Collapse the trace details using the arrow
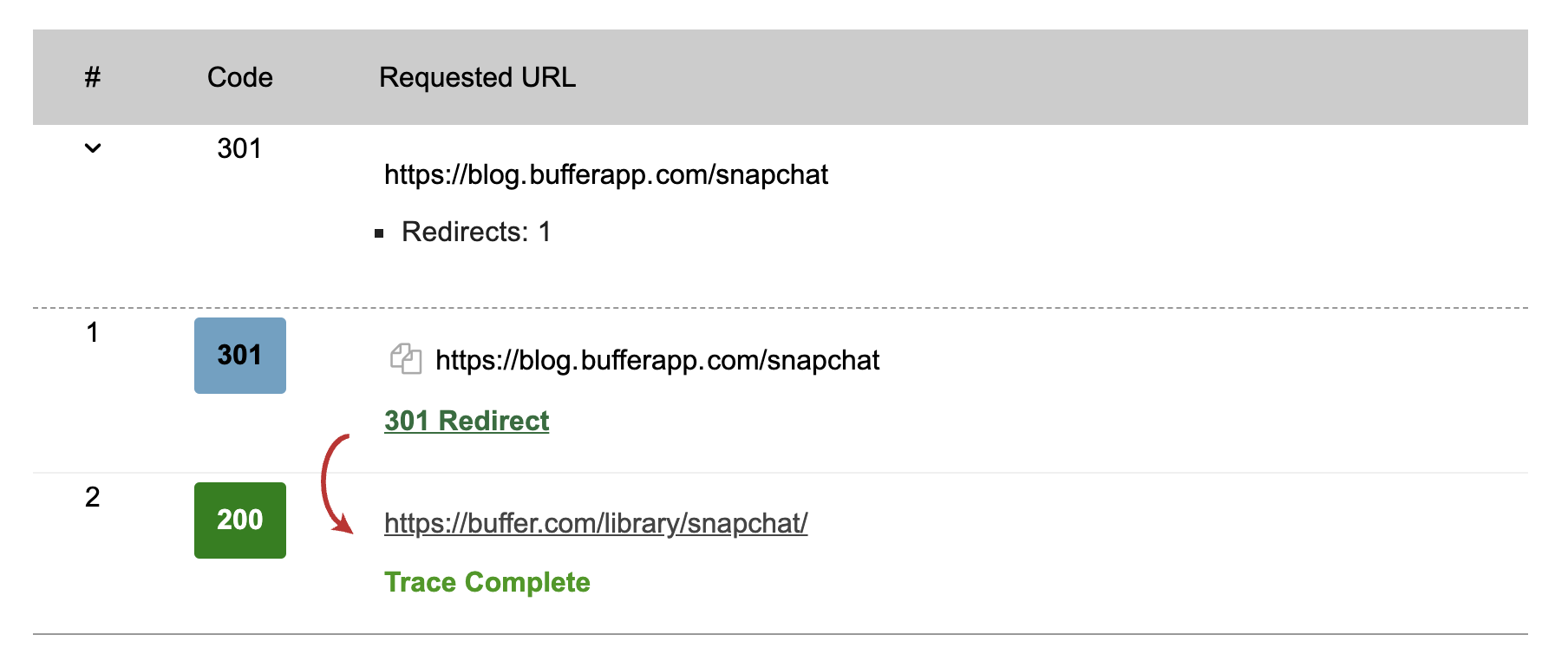 tap(91, 147)
